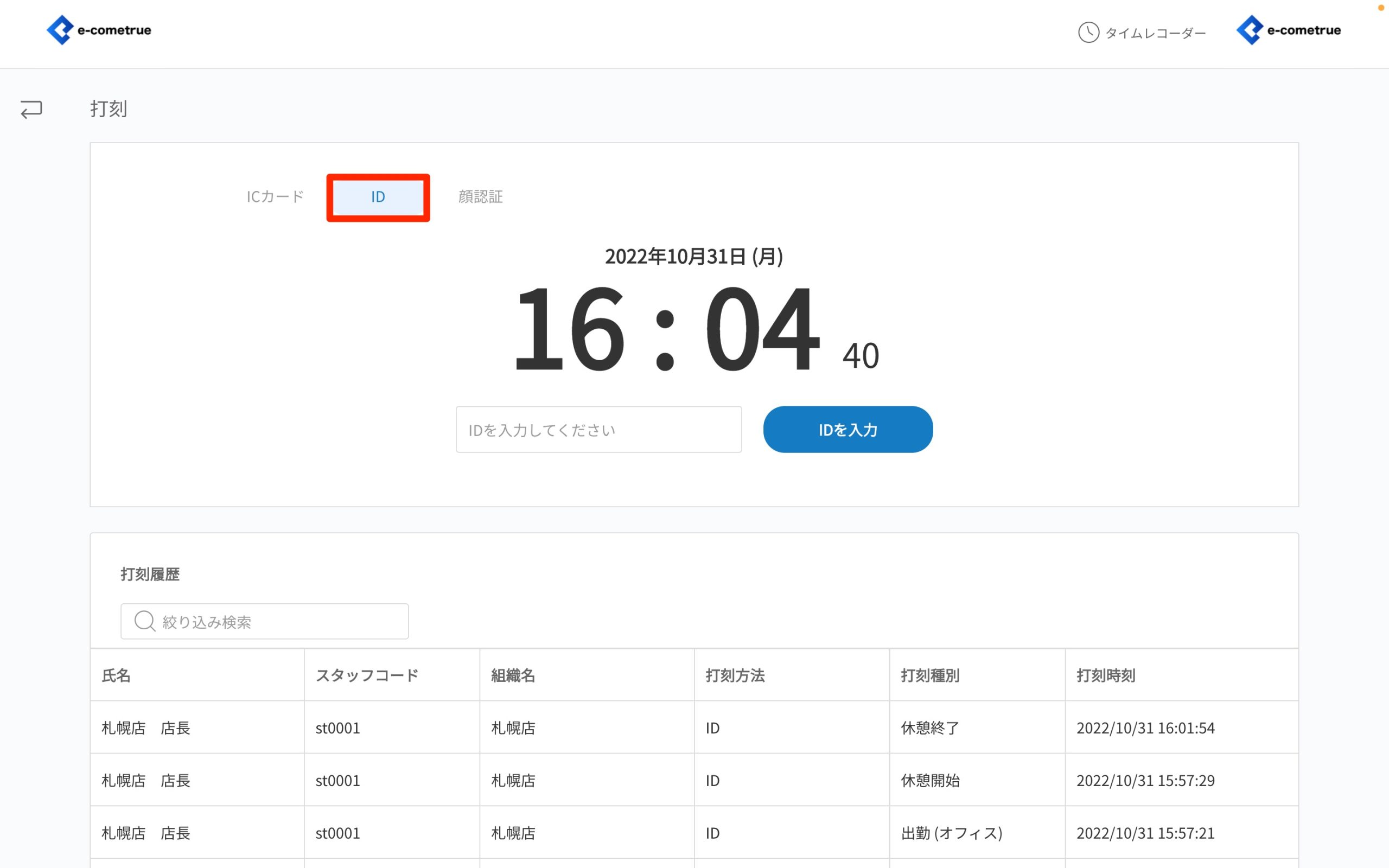Screen dimensions: 1389x868
Task: Click the e-cometrue account logo at top right
Action: pyautogui.click(x=1288, y=30)
